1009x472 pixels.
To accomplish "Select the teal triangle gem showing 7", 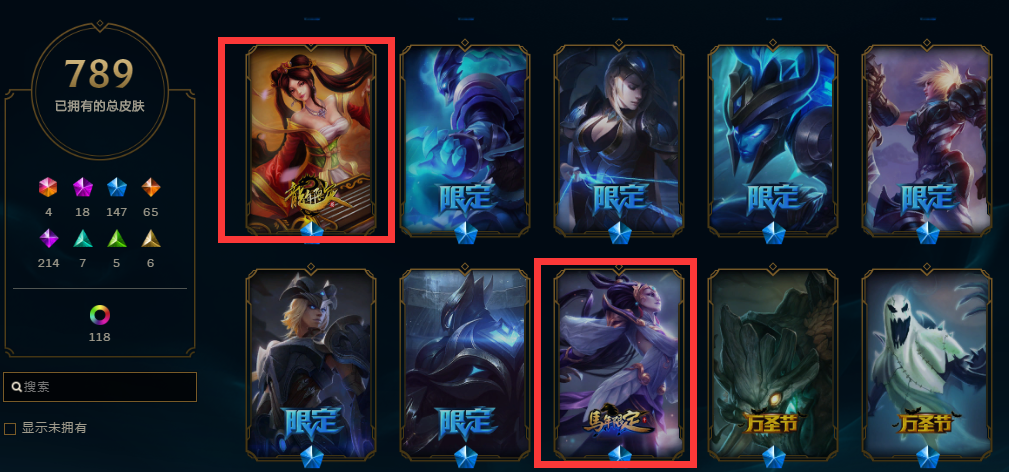I will tap(82, 238).
